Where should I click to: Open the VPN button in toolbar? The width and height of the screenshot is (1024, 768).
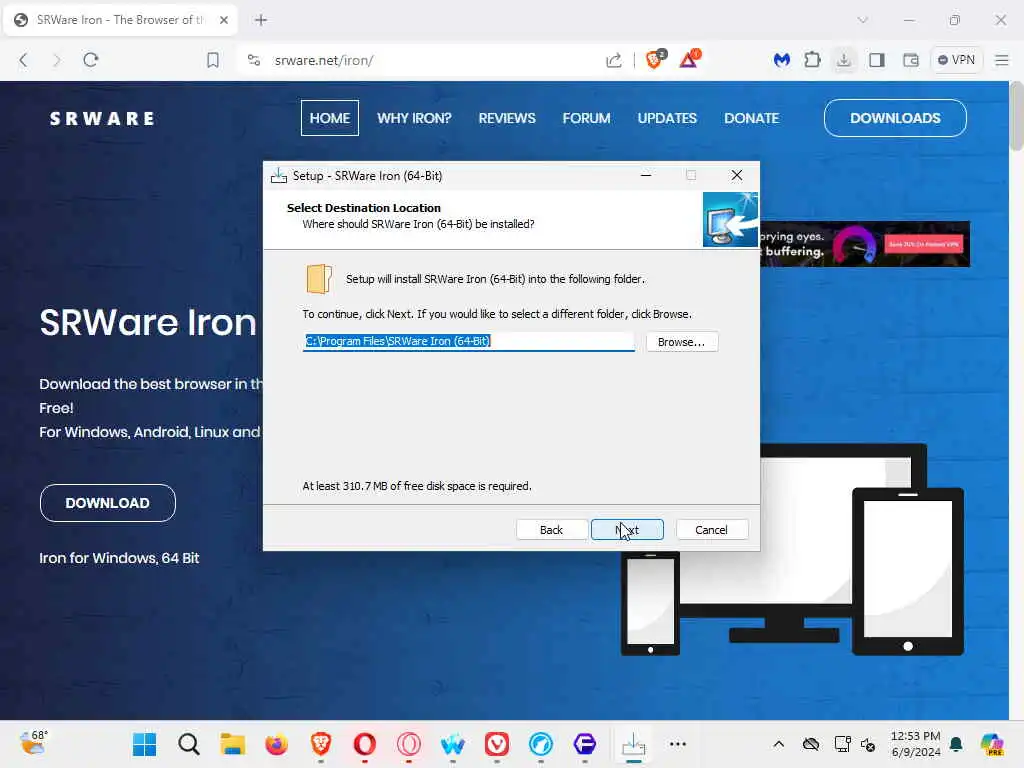click(956, 60)
